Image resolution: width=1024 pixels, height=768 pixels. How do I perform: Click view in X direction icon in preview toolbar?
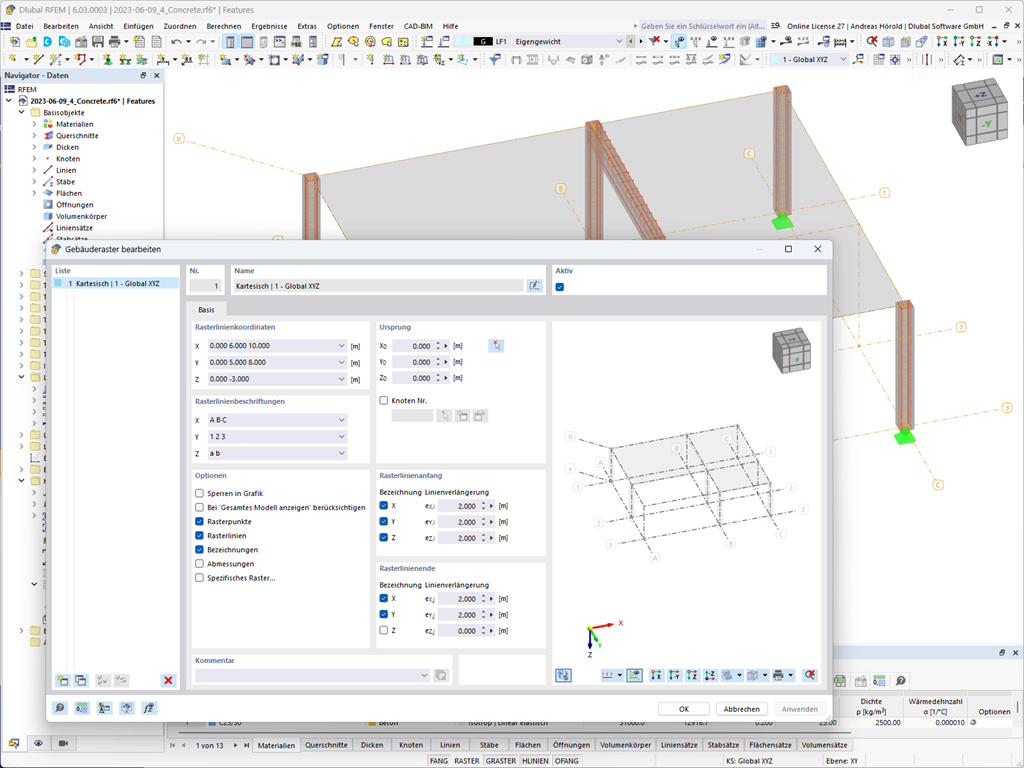click(656, 675)
